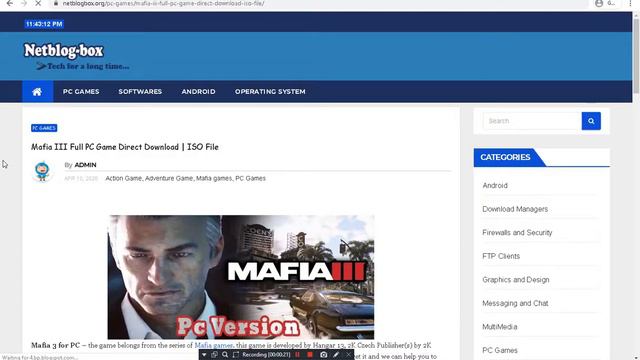Open the Firewalls and Security category
Viewport: 640px width, 360px height.
tap(517, 233)
